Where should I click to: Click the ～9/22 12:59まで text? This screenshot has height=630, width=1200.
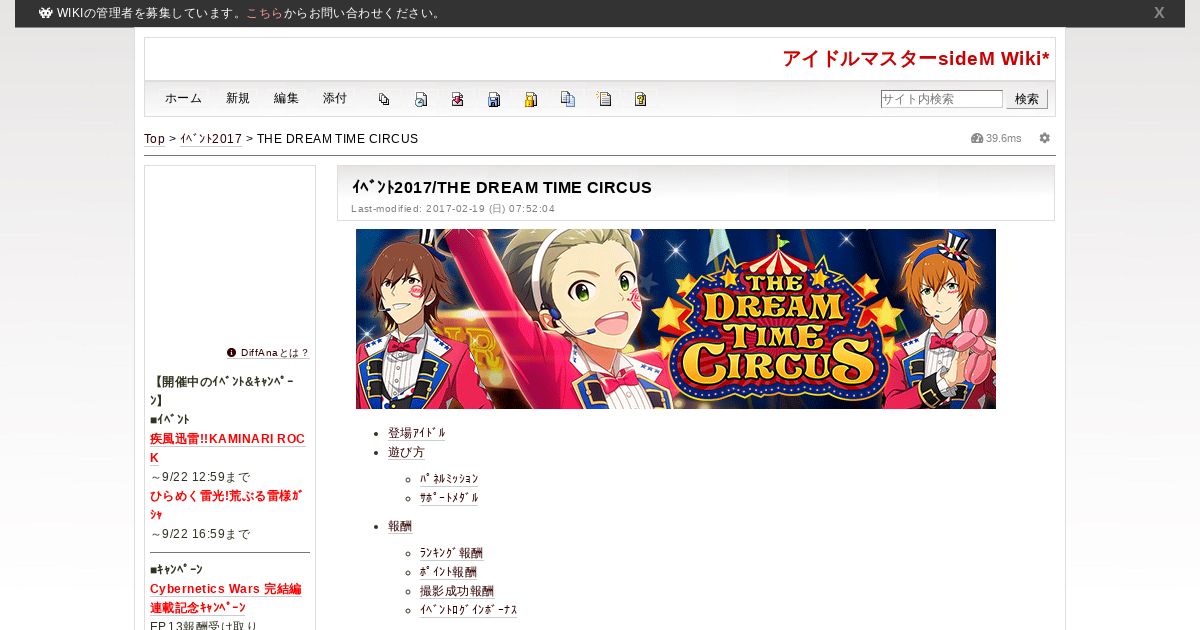pyautogui.click(x=200, y=477)
